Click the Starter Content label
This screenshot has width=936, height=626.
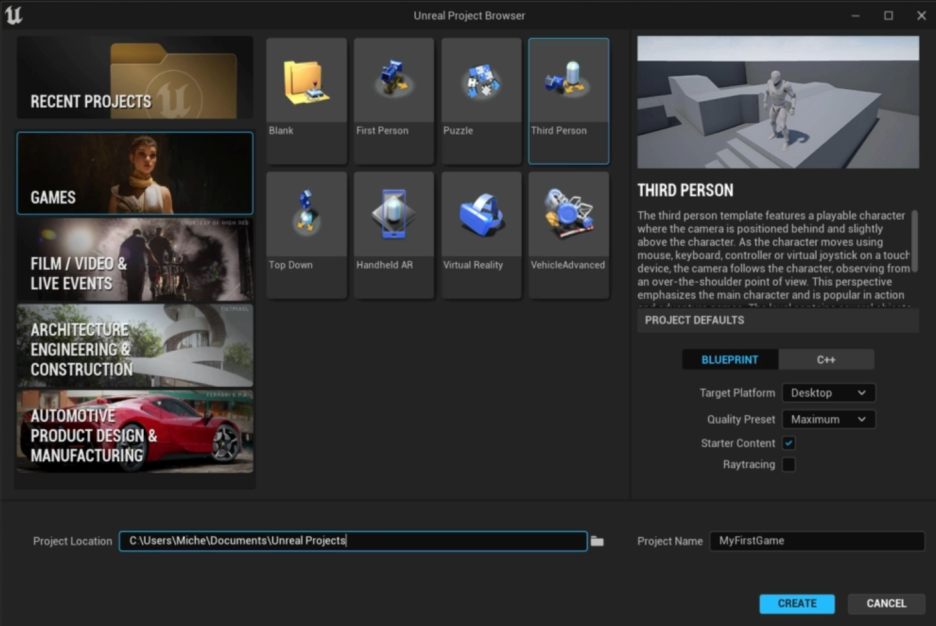pyautogui.click(x=738, y=443)
